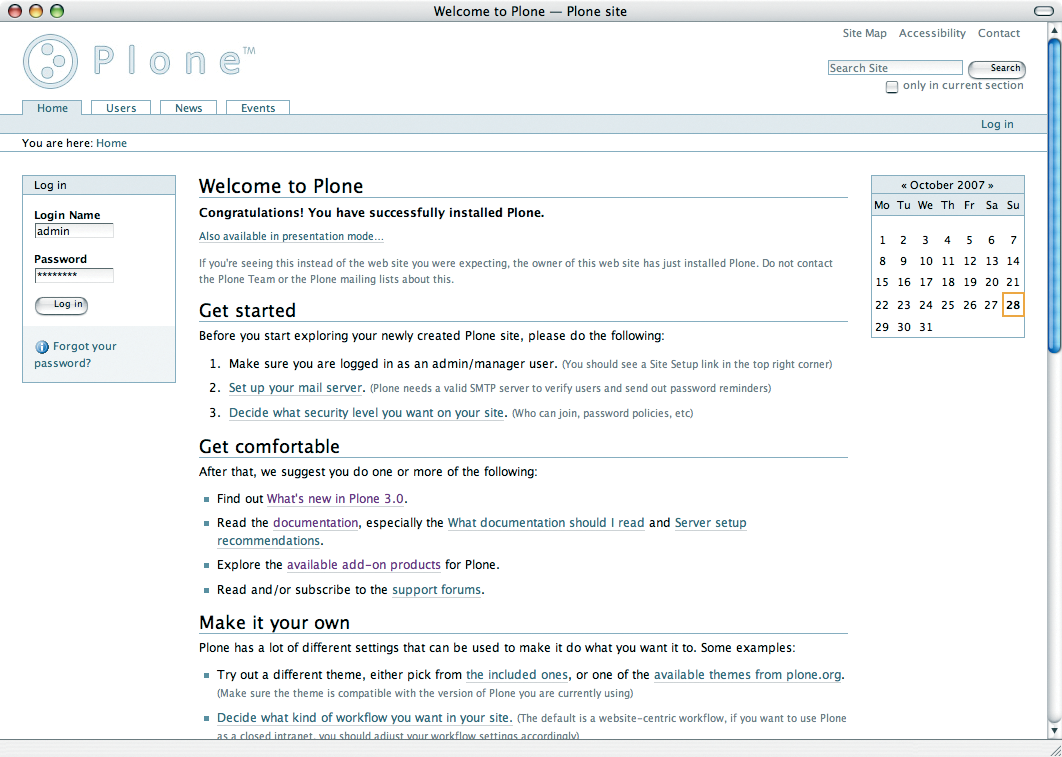Open Set up your mail server link

(x=297, y=388)
